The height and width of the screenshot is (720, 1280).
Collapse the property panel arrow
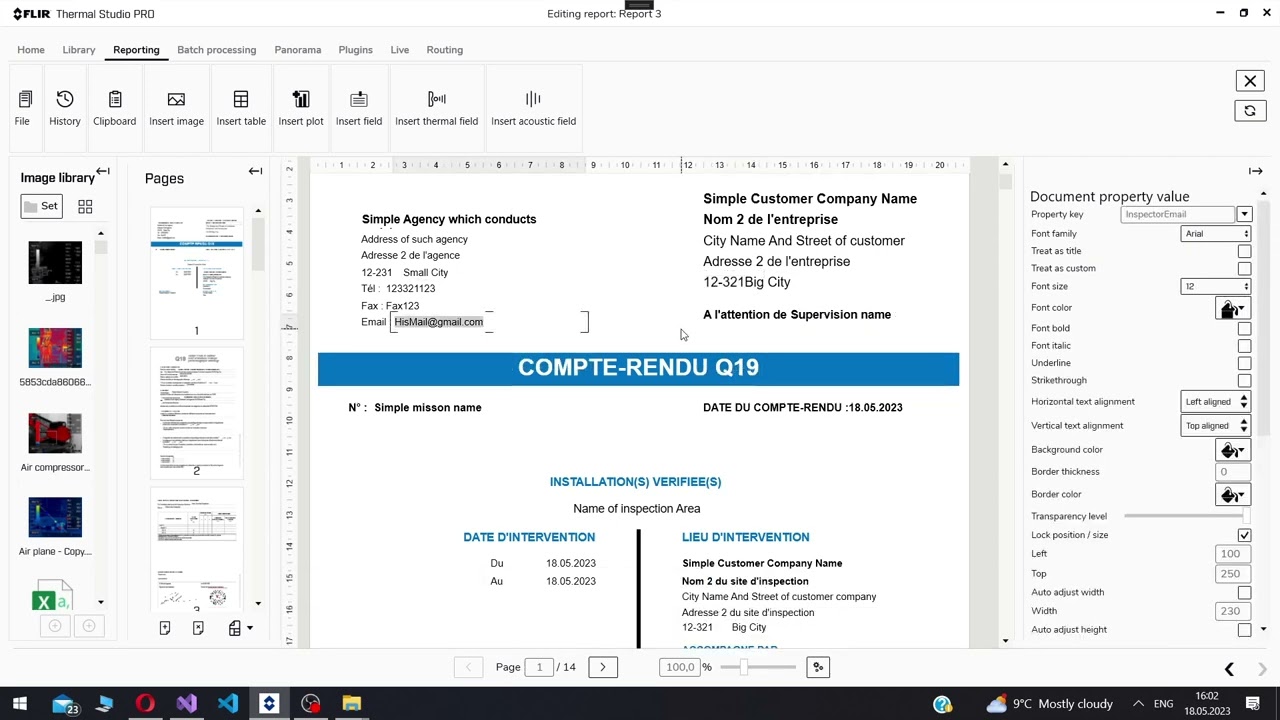1256,171
